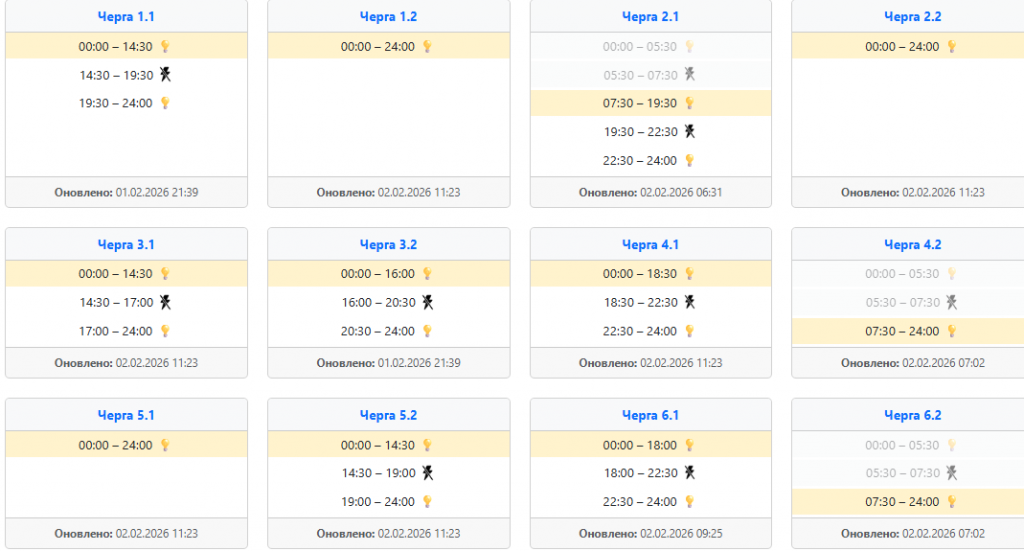Click the update timestamp 02.02.2026 09:25

(681, 534)
